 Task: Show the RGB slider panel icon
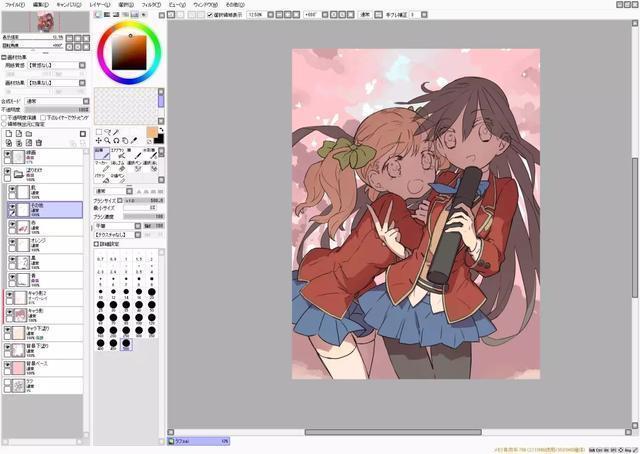click(107, 15)
